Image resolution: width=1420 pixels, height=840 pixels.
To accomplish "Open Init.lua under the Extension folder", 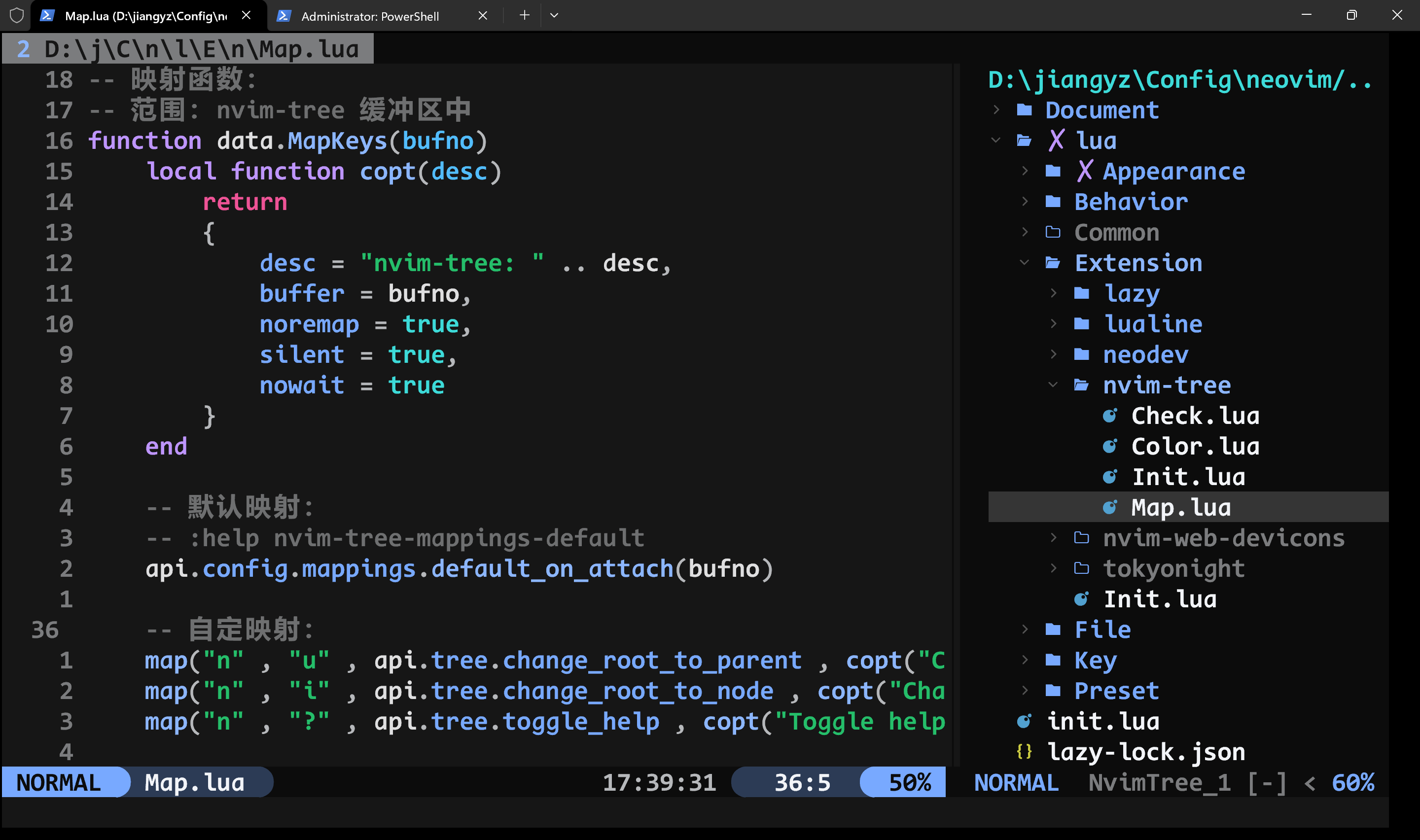I will click(x=1160, y=599).
